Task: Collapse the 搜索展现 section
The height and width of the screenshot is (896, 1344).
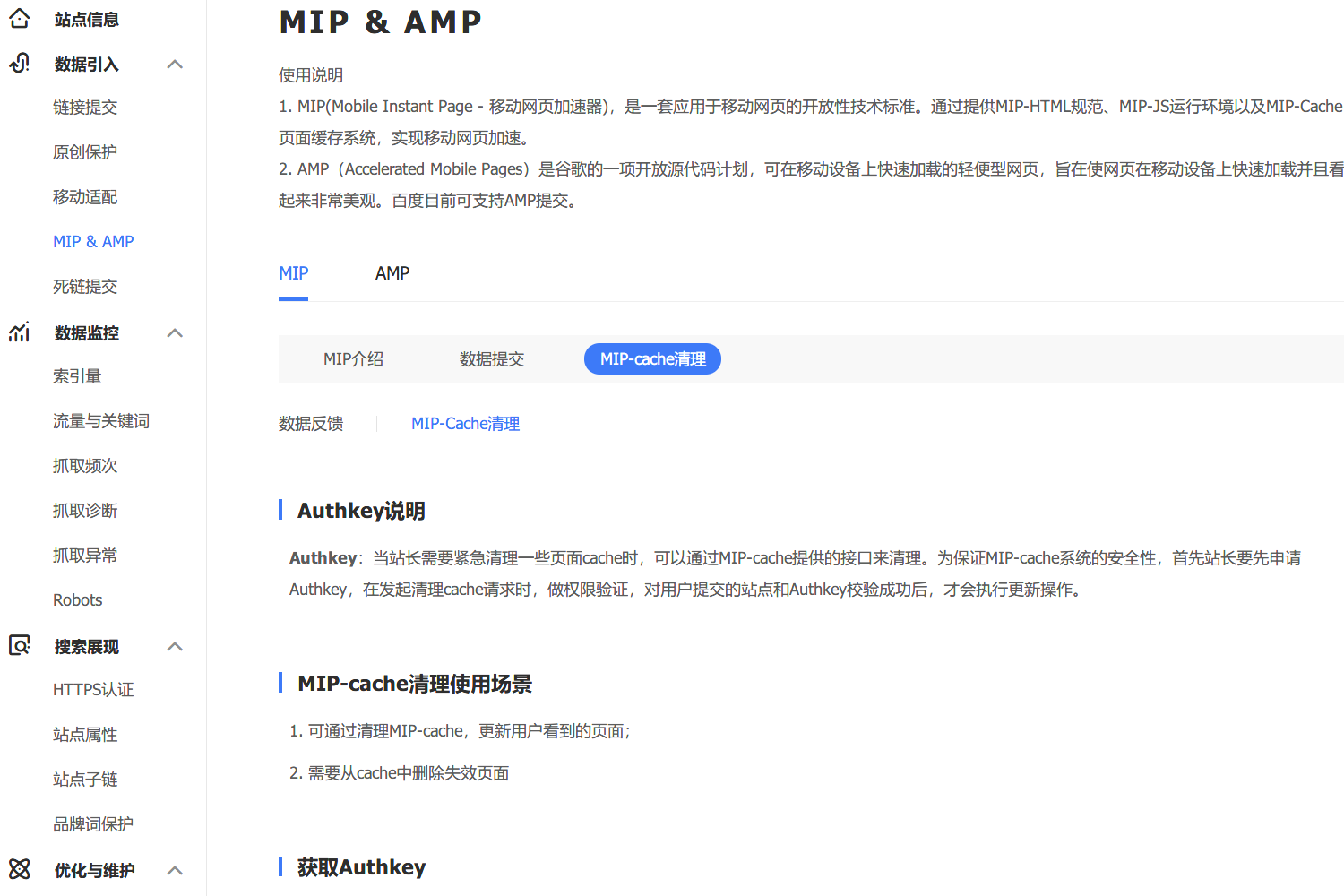Action: [175, 645]
